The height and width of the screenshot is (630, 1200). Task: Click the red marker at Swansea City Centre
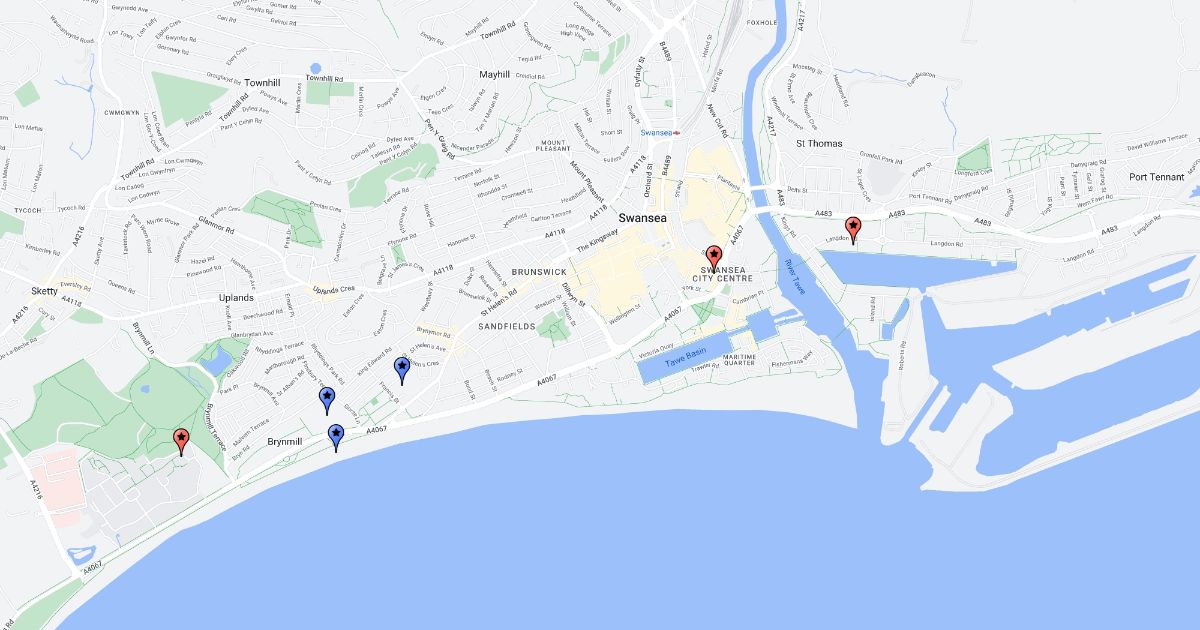(x=714, y=258)
